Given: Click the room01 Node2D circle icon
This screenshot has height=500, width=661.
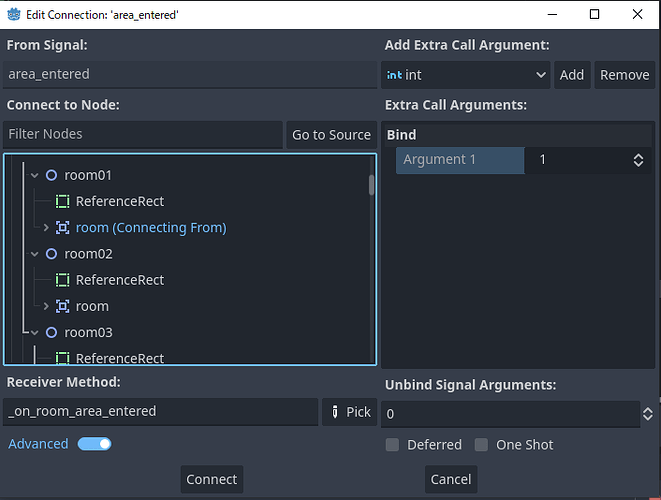Looking at the screenshot, I should (x=51, y=175).
